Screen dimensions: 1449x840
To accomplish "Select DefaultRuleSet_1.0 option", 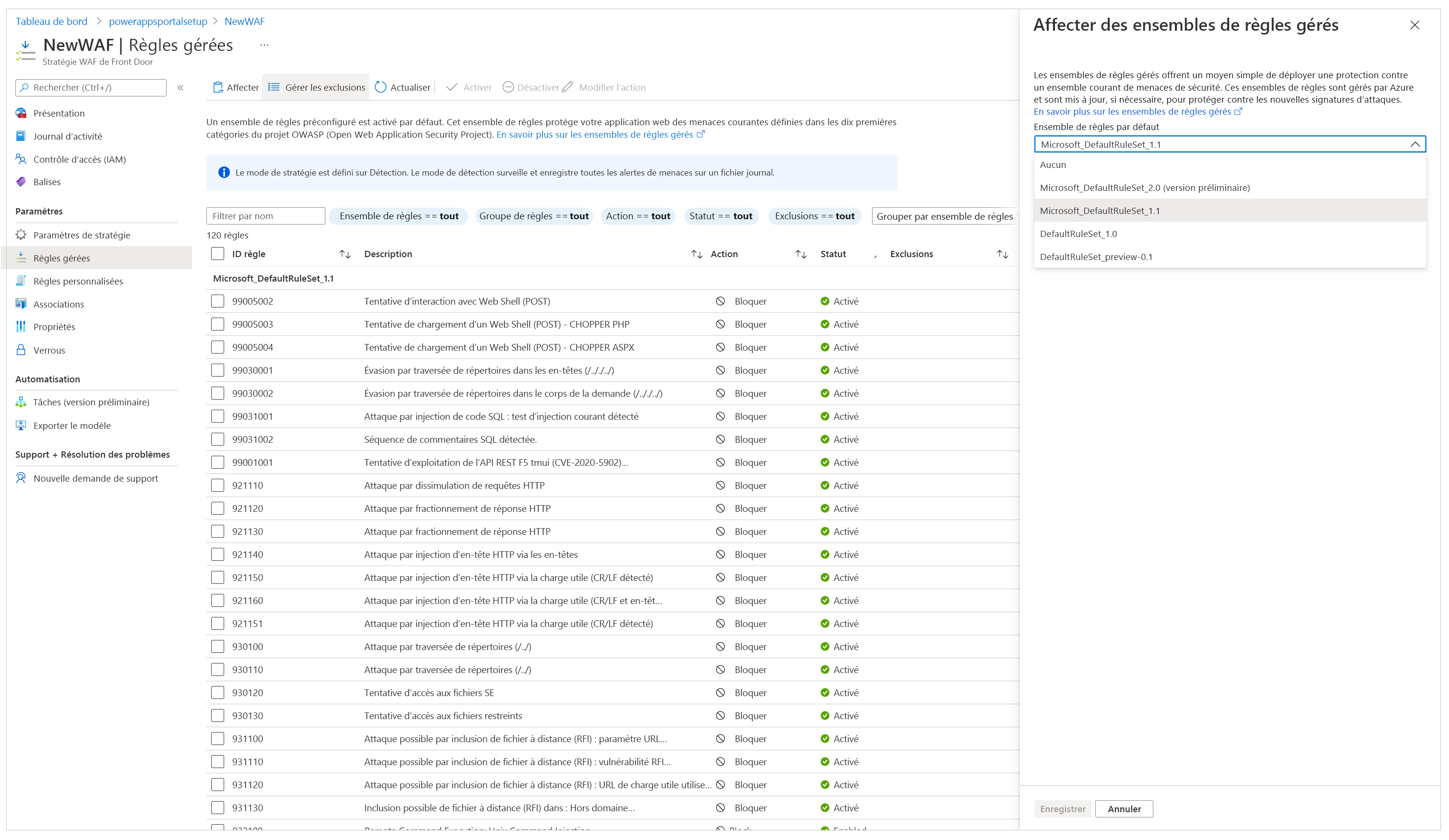I will (1230, 234).
